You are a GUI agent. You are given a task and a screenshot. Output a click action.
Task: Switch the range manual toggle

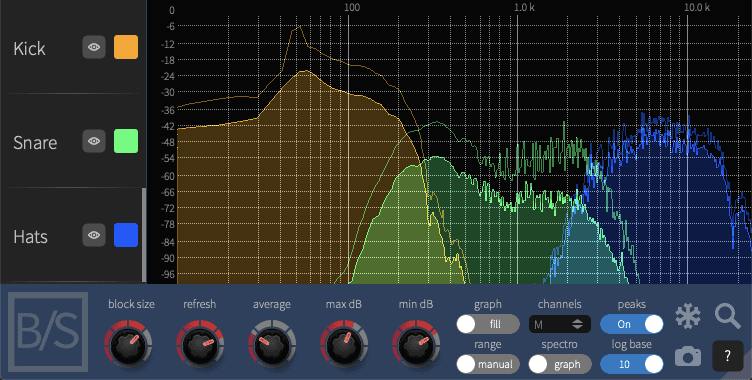pyautogui.click(x=488, y=365)
